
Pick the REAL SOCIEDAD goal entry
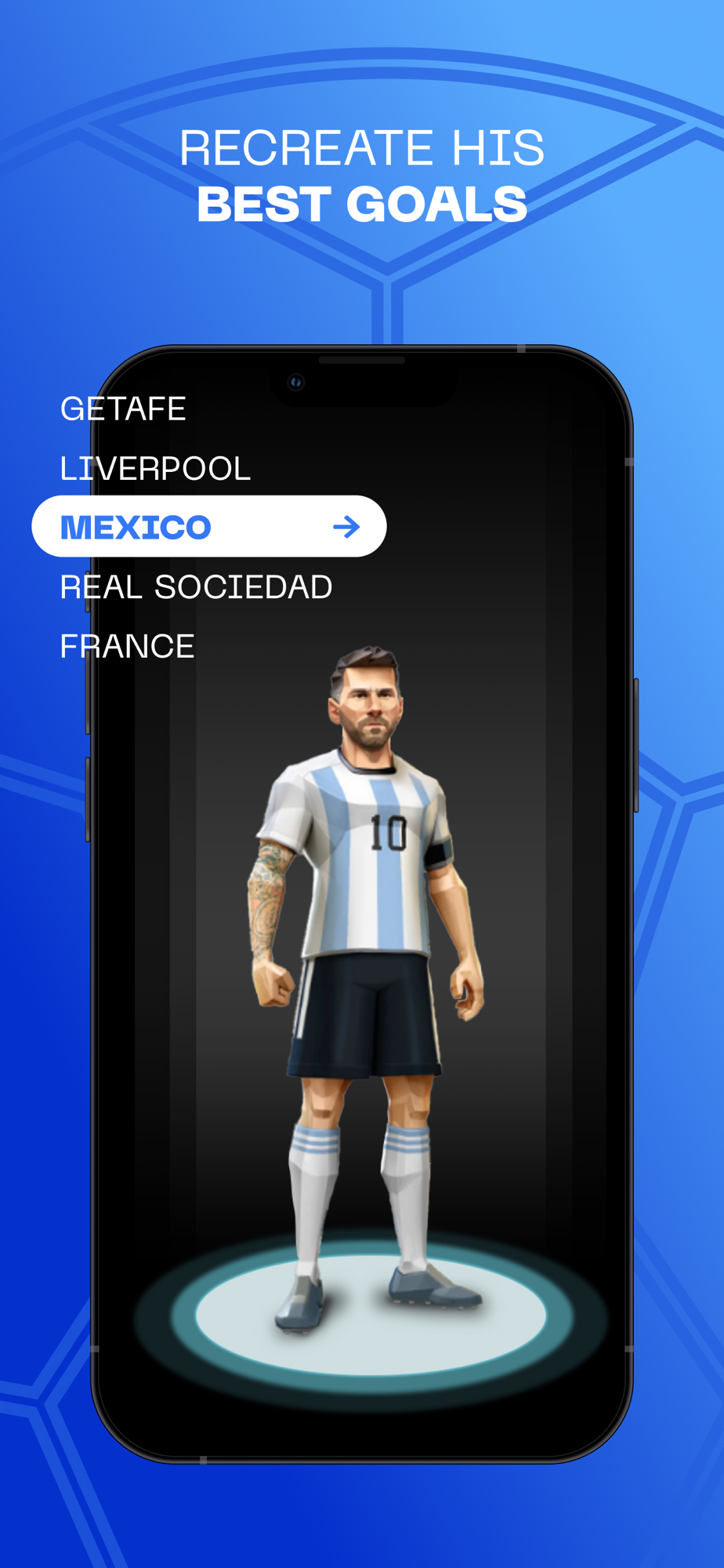point(196,586)
